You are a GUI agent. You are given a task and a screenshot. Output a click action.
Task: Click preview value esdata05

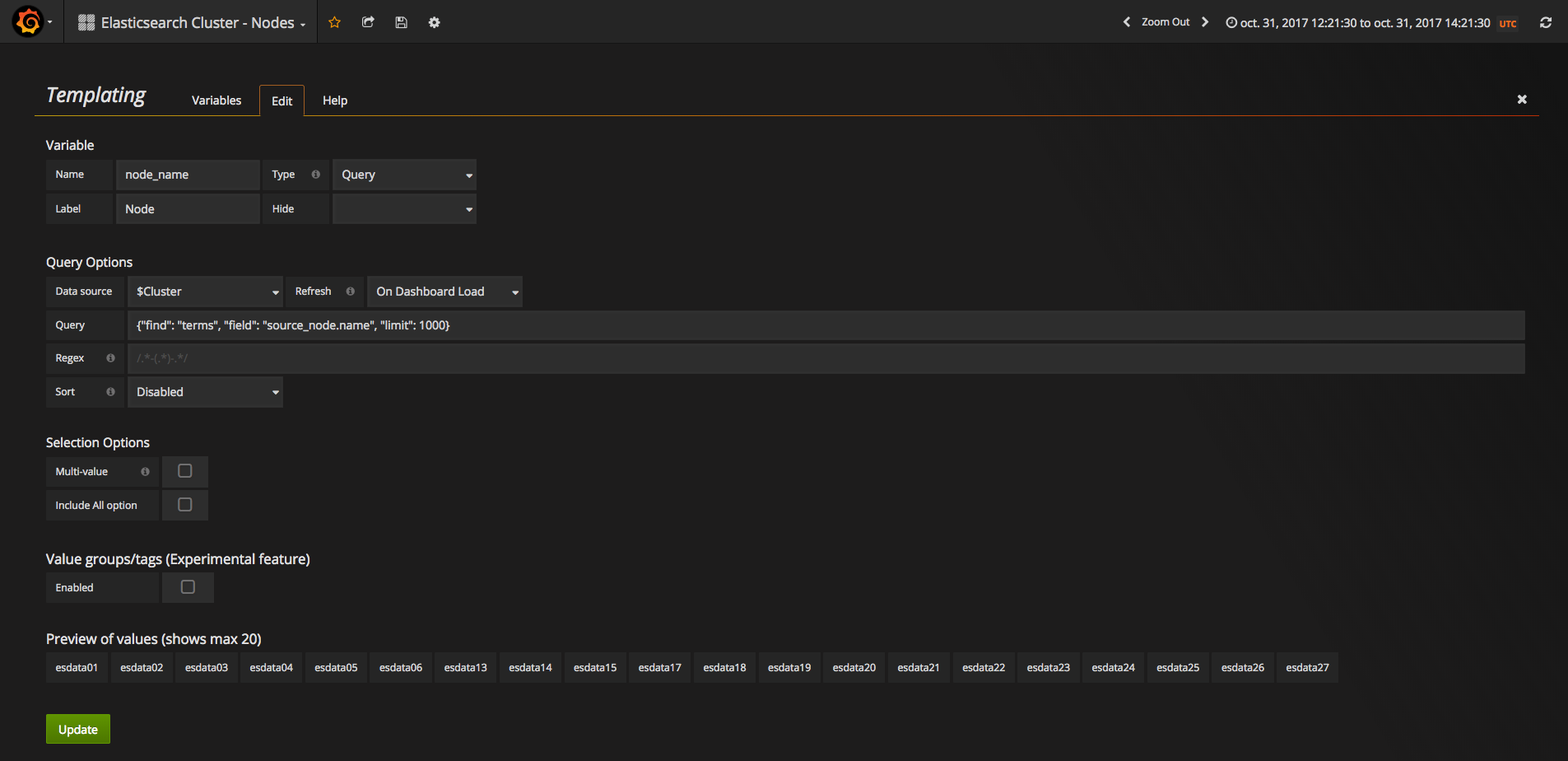tap(336, 668)
